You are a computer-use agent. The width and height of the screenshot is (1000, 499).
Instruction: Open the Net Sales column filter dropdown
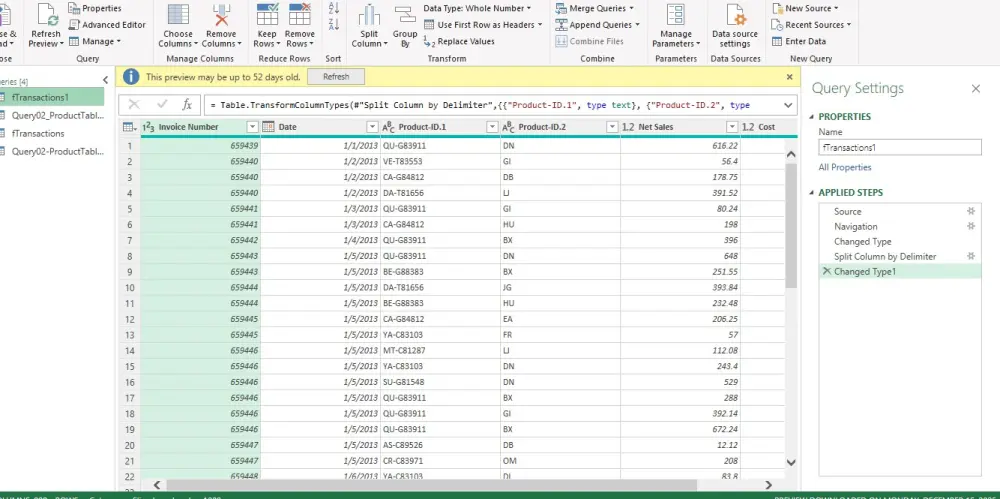[732, 127]
